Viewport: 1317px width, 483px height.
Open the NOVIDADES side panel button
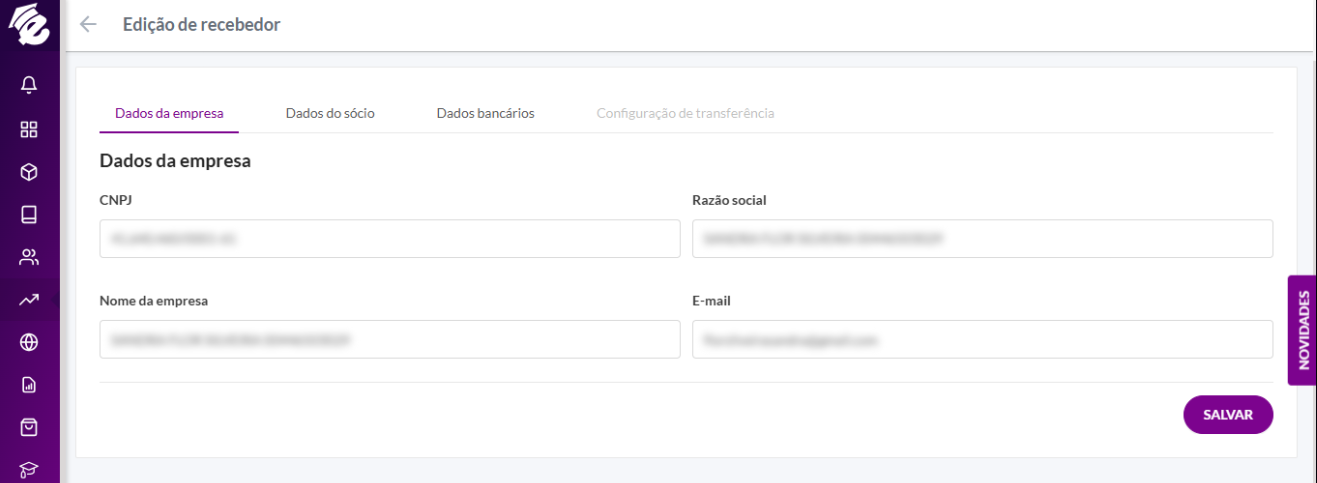[1302, 330]
